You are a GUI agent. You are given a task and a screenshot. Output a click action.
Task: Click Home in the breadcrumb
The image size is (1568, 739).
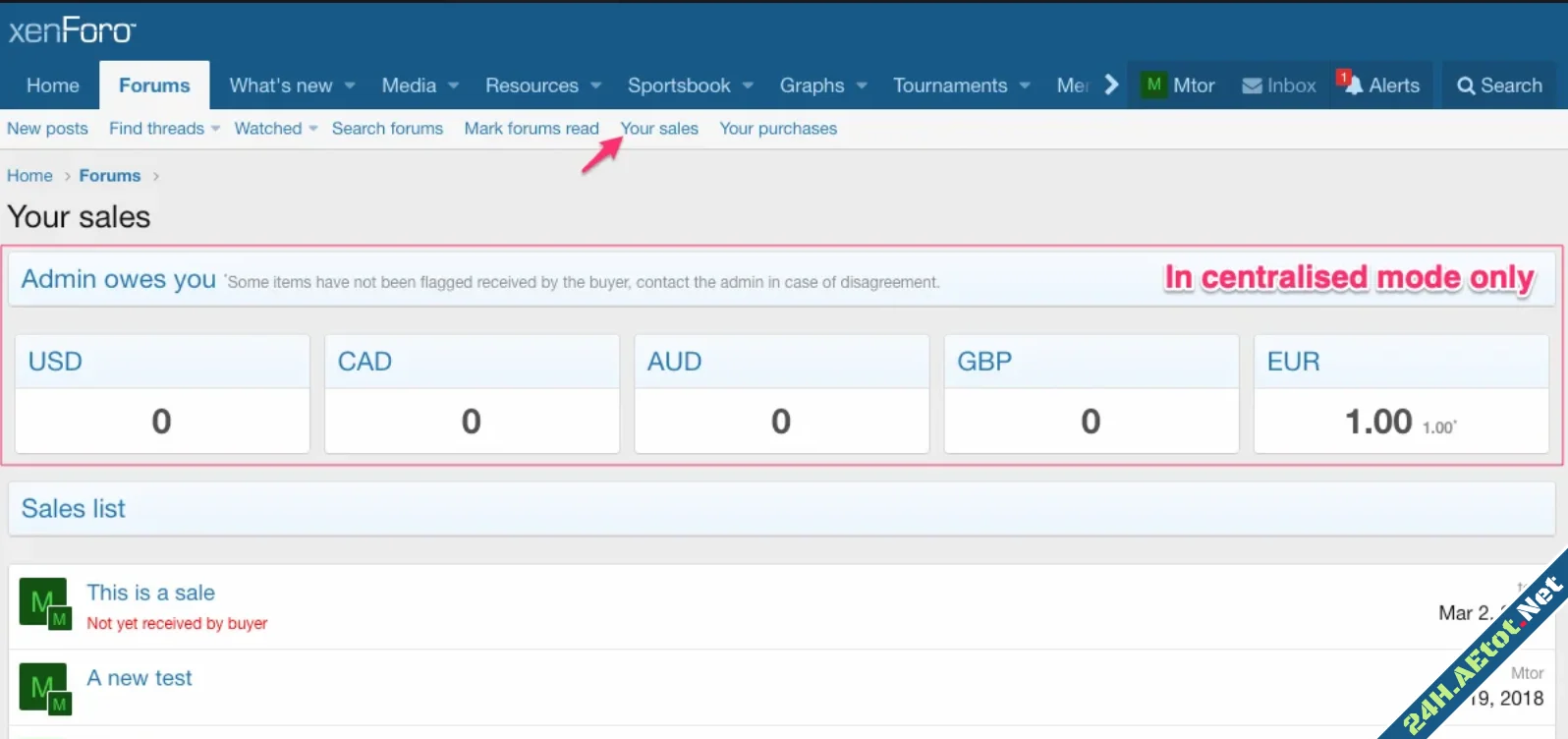[x=29, y=176]
